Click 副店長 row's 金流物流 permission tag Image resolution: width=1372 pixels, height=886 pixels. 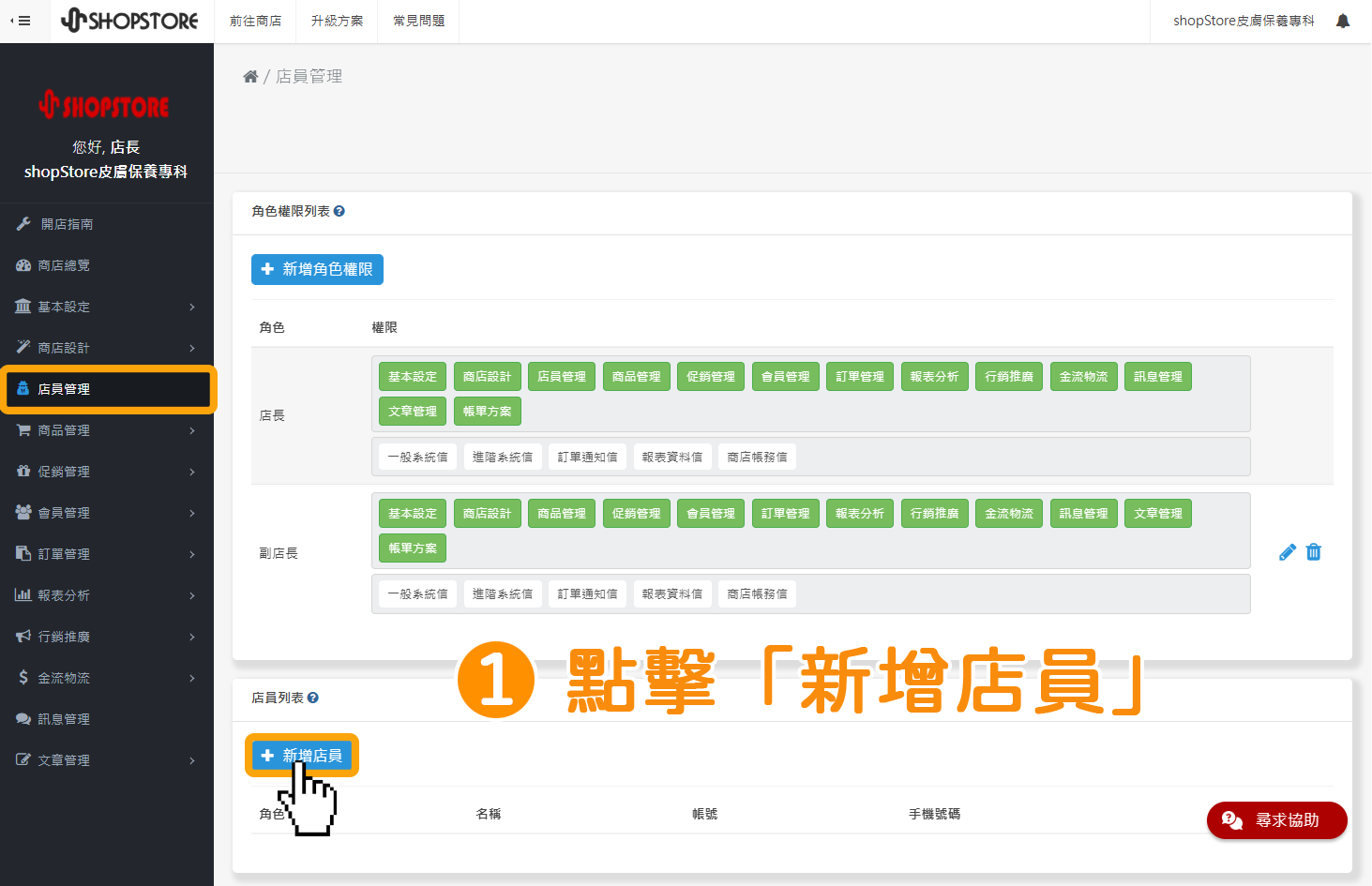tap(1009, 514)
